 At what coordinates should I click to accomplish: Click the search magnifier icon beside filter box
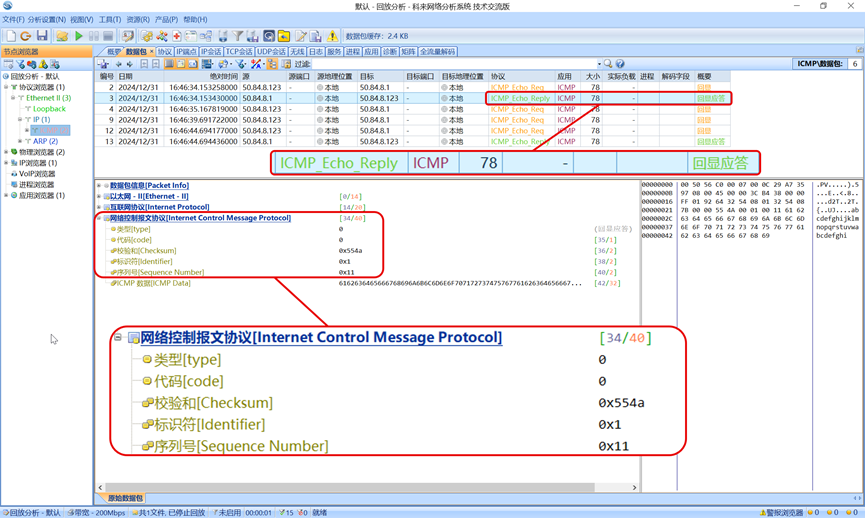pos(608,64)
